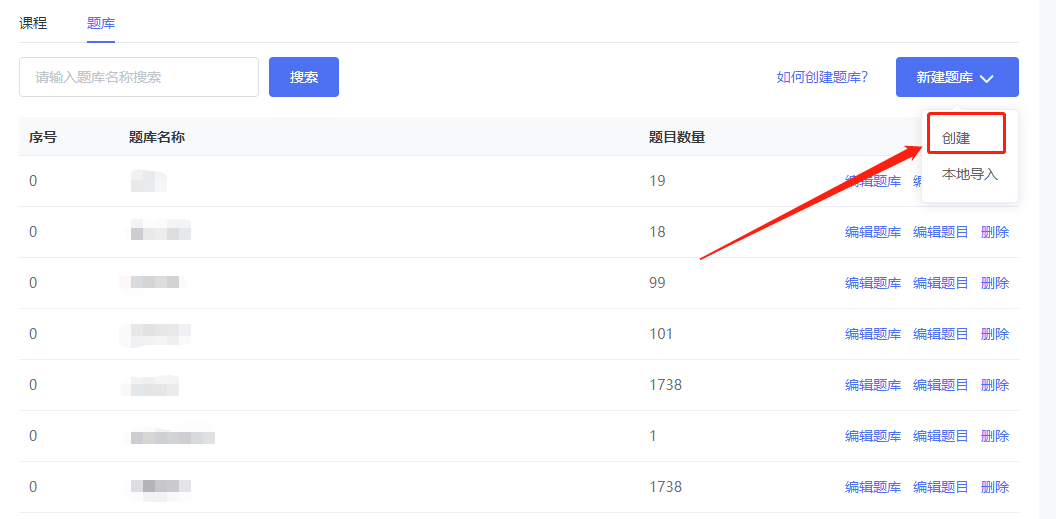Select the 题库 tab
This screenshot has height=519, width=1056.
[x=101, y=23]
